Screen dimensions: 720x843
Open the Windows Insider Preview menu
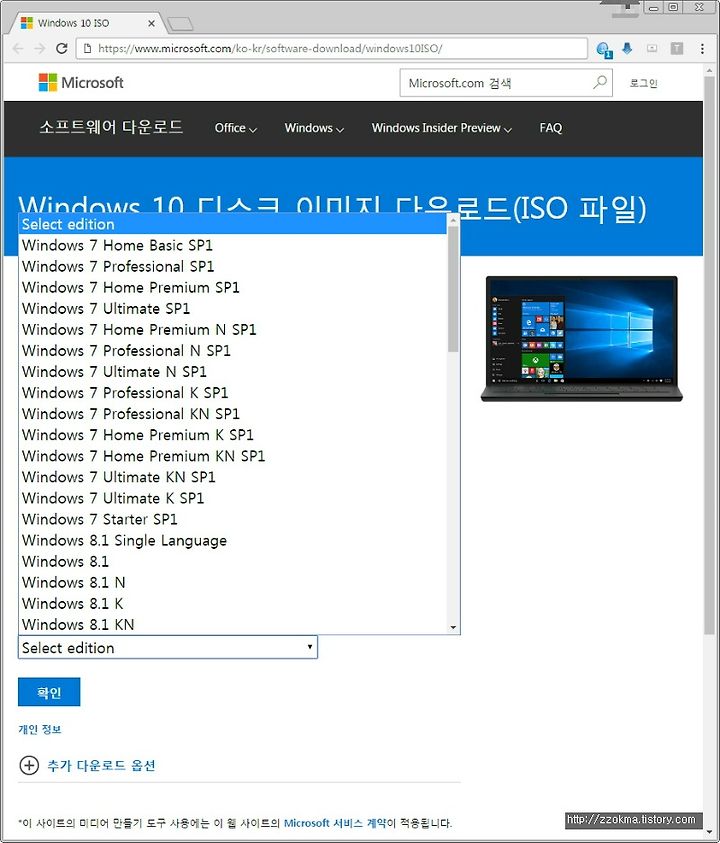click(x=441, y=128)
